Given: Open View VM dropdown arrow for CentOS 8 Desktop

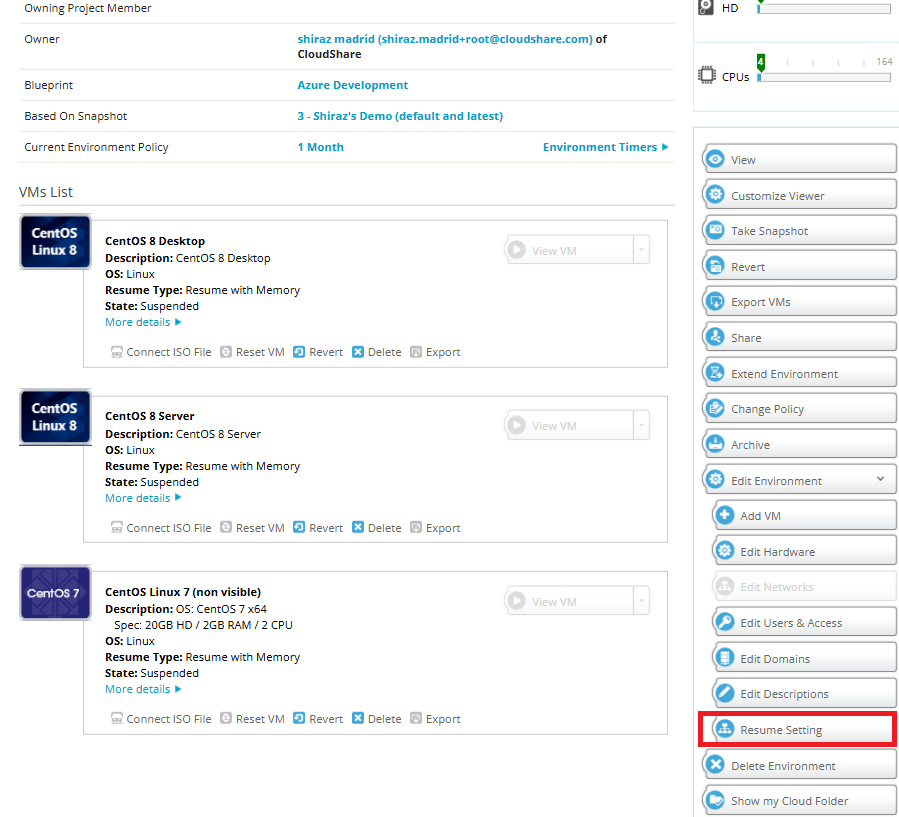Looking at the screenshot, I should click(x=642, y=250).
